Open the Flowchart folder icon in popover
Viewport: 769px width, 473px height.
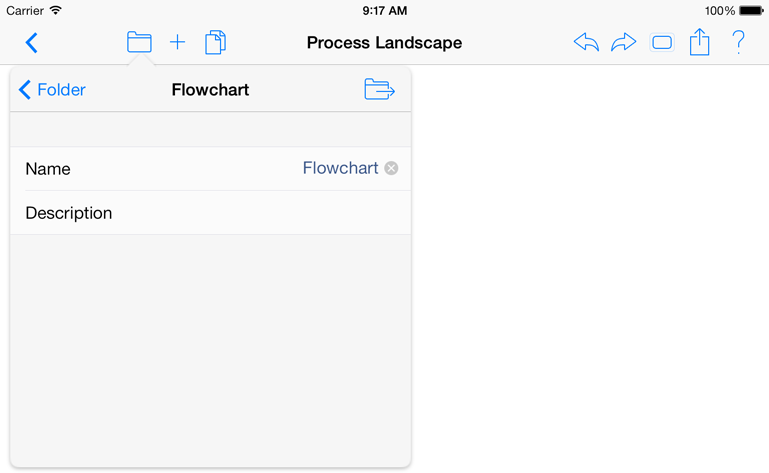point(380,89)
